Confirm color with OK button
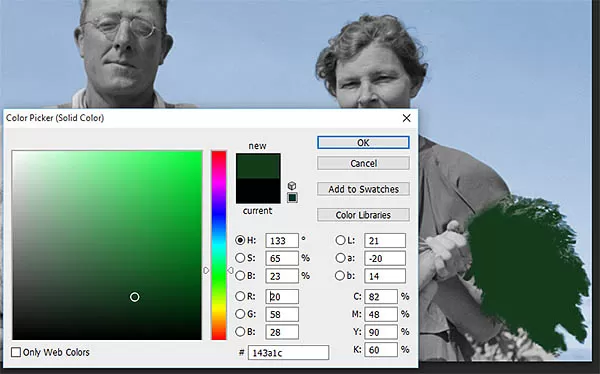600x374 pixels. click(x=363, y=143)
